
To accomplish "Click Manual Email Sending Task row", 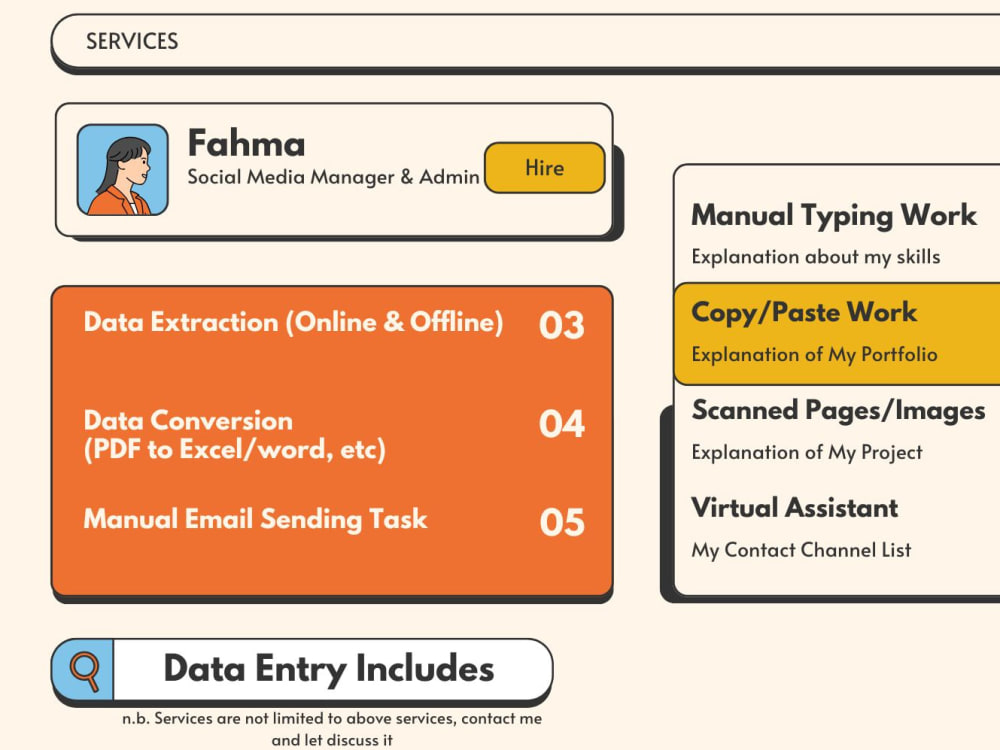I will (255, 519).
